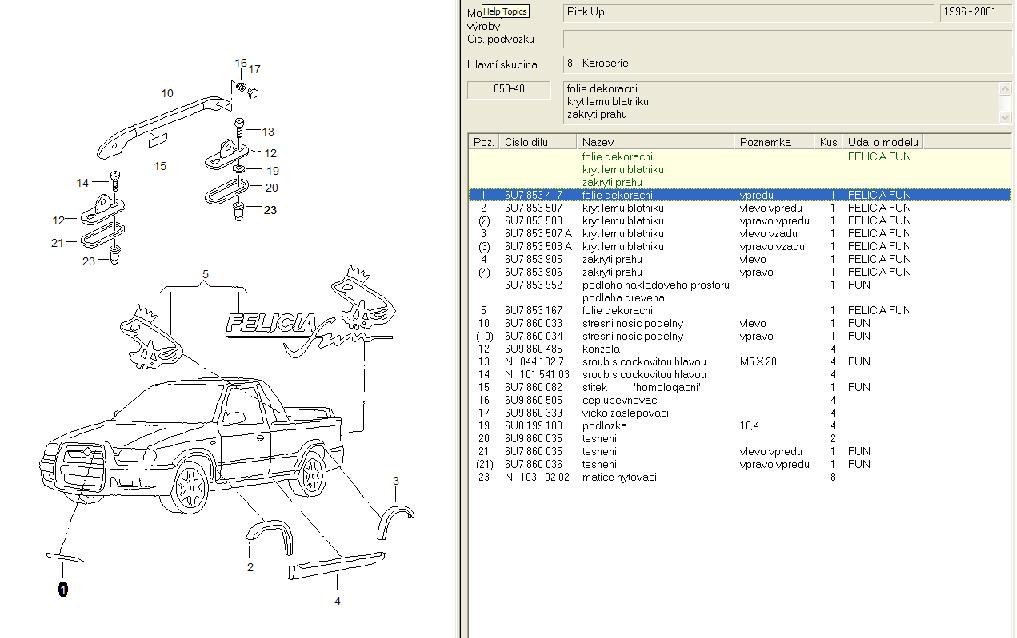The image size is (1017, 638).
Task: Sort by the Cislo dilu column header
Action: [x=537, y=142]
